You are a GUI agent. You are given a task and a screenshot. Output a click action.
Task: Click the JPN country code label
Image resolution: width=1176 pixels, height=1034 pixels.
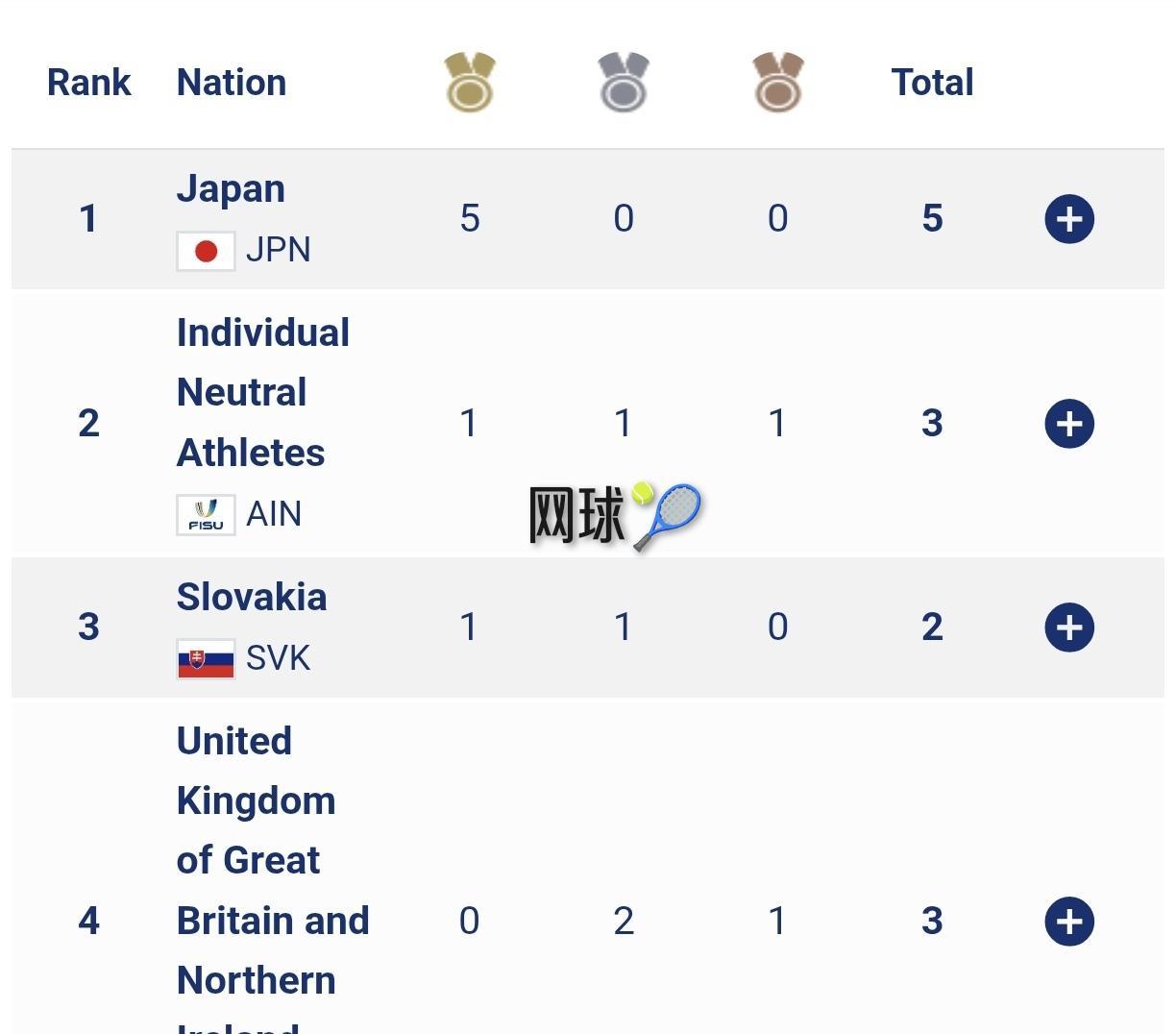click(279, 250)
